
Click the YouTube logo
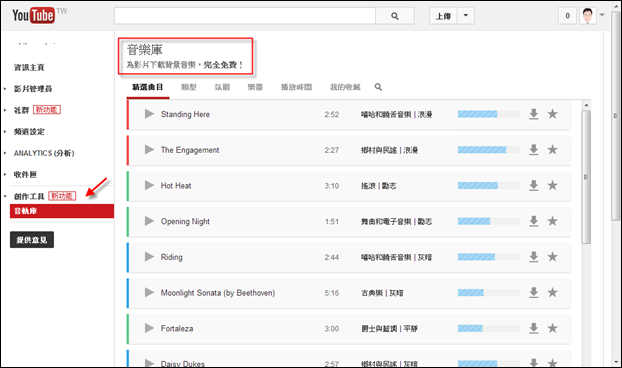tap(33, 15)
